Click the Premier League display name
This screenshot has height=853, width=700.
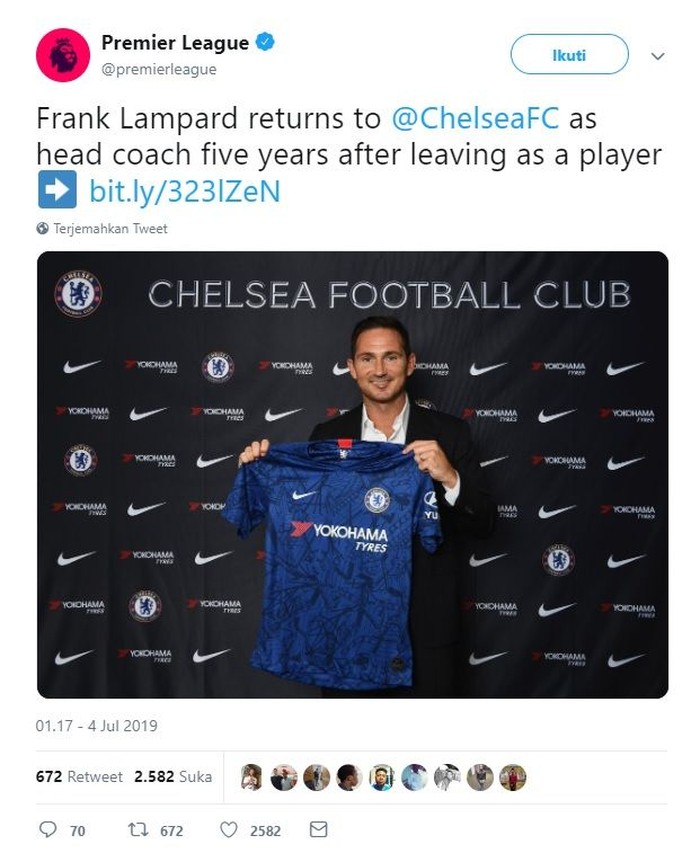(175, 42)
